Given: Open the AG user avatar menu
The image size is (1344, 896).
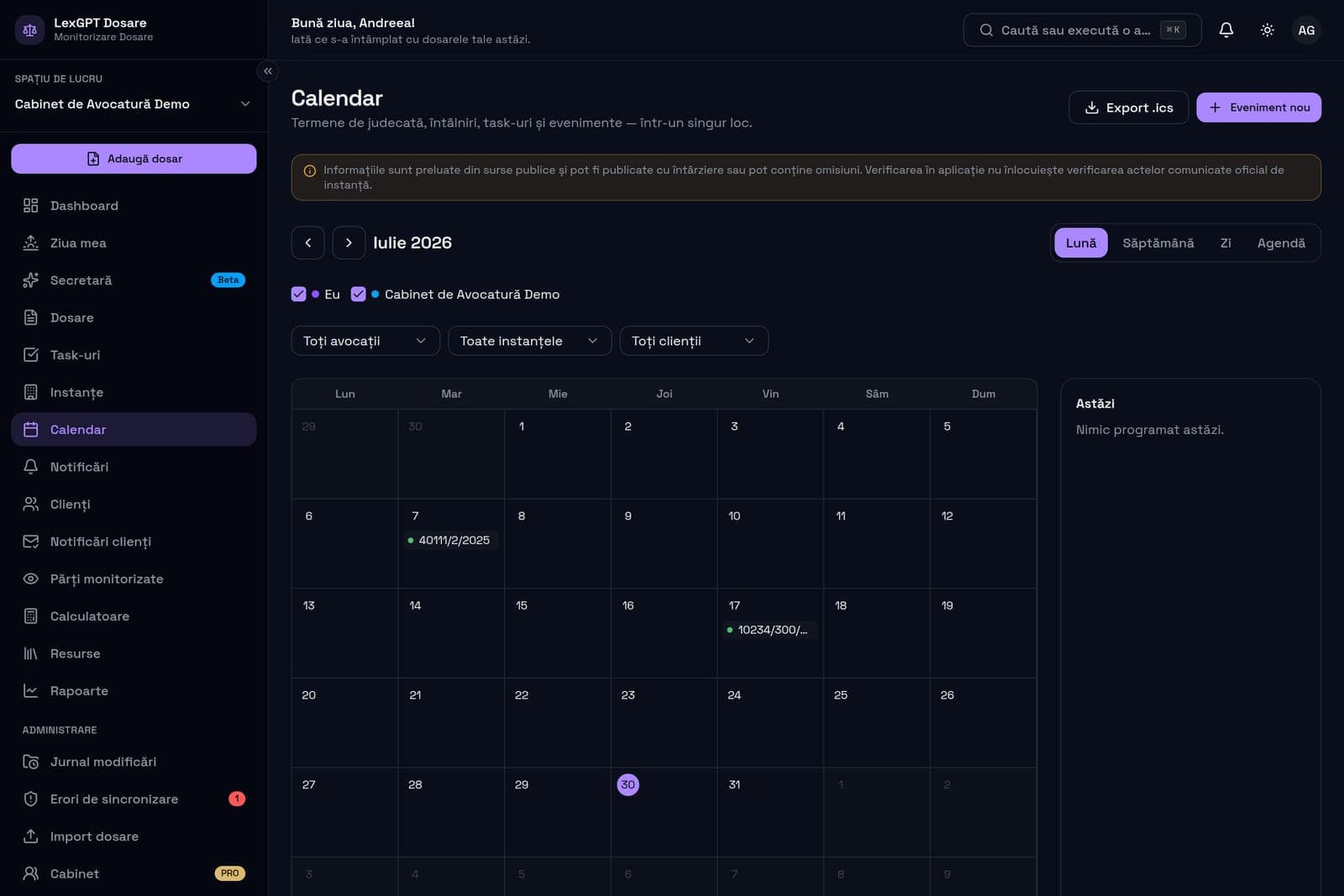Looking at the screenshot, I should coord(1306,30).
